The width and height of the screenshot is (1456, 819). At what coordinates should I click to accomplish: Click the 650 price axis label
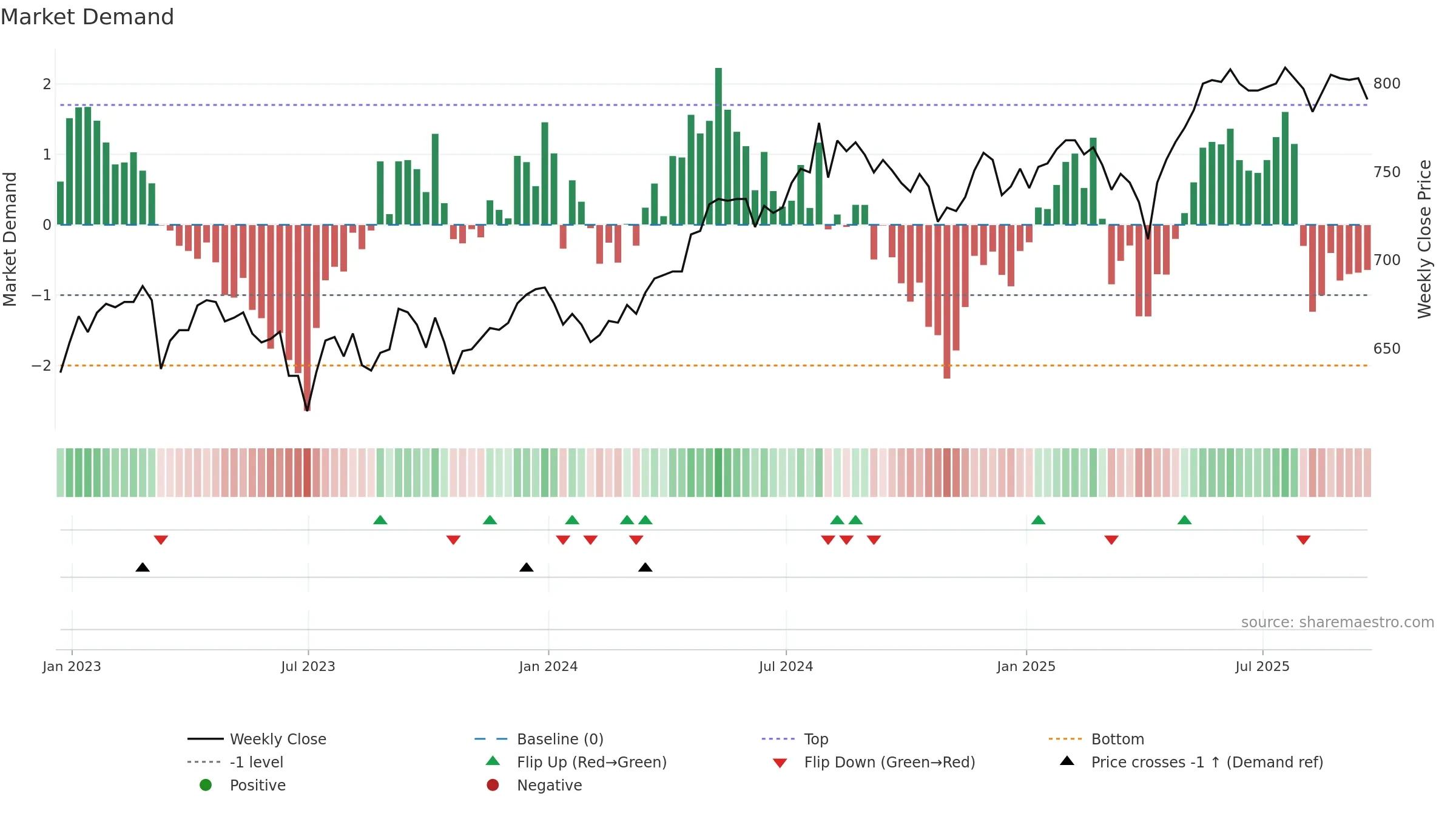1387,349
